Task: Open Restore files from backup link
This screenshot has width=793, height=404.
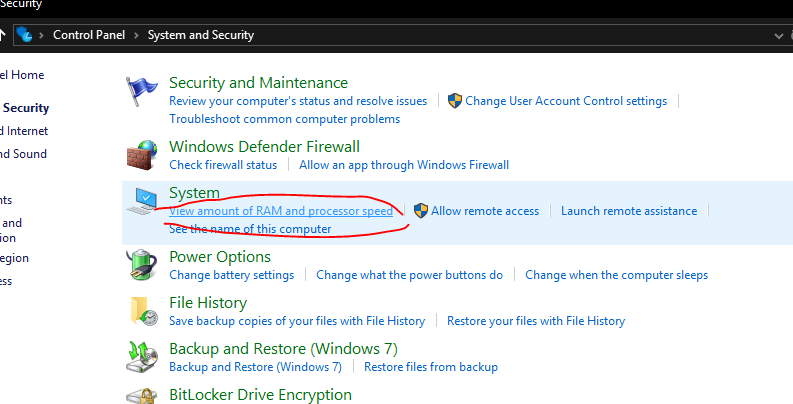Action: (x=431, y=367)
